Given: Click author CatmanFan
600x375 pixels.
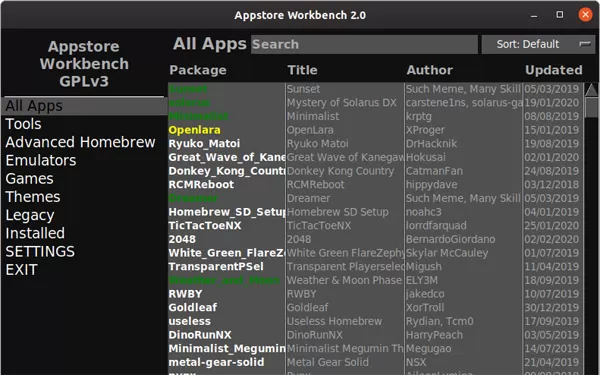Looking at the screenshot, I should [x=434, y=171].
